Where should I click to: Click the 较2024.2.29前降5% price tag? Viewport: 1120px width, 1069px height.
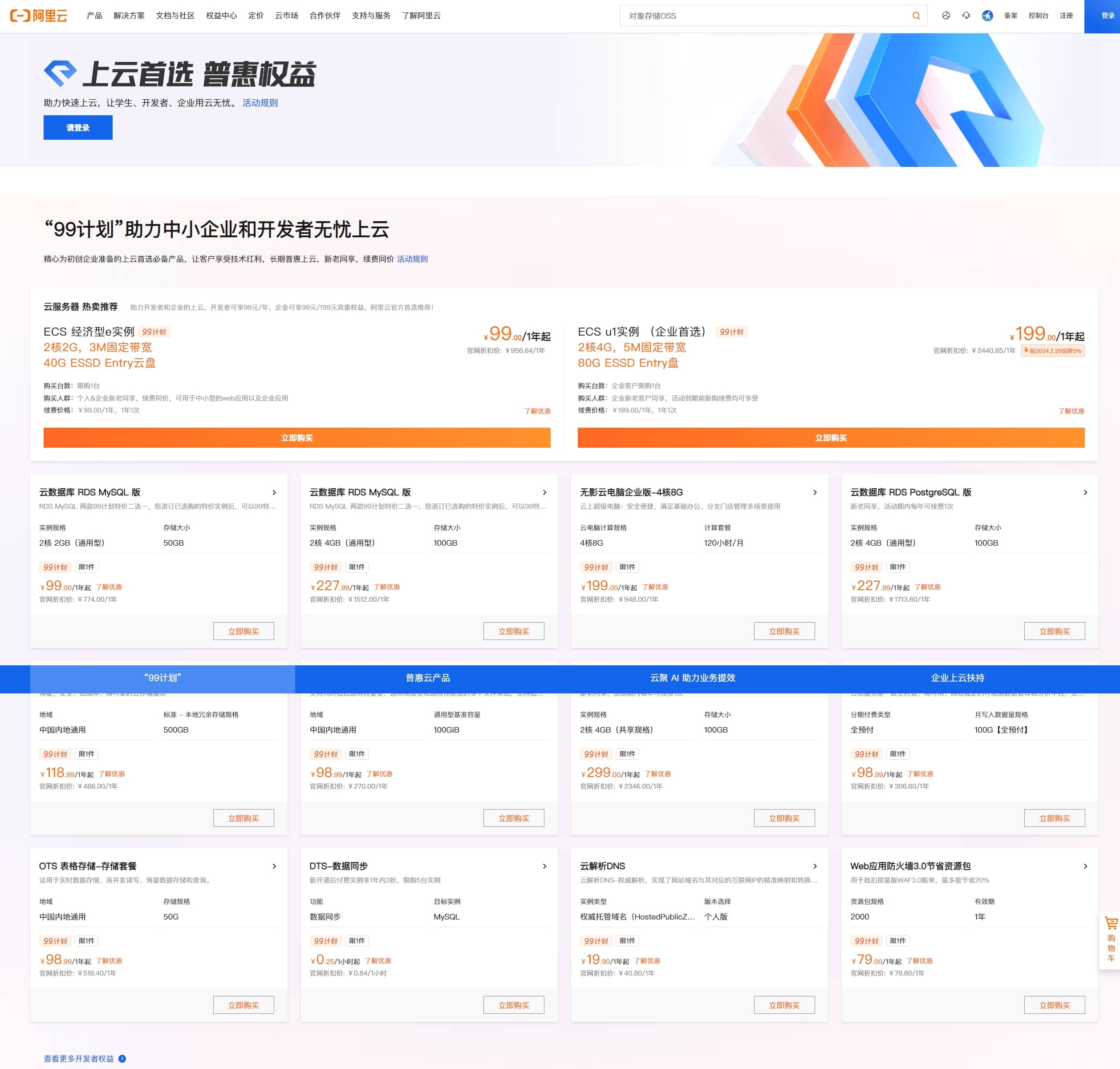pos(1053,351)
